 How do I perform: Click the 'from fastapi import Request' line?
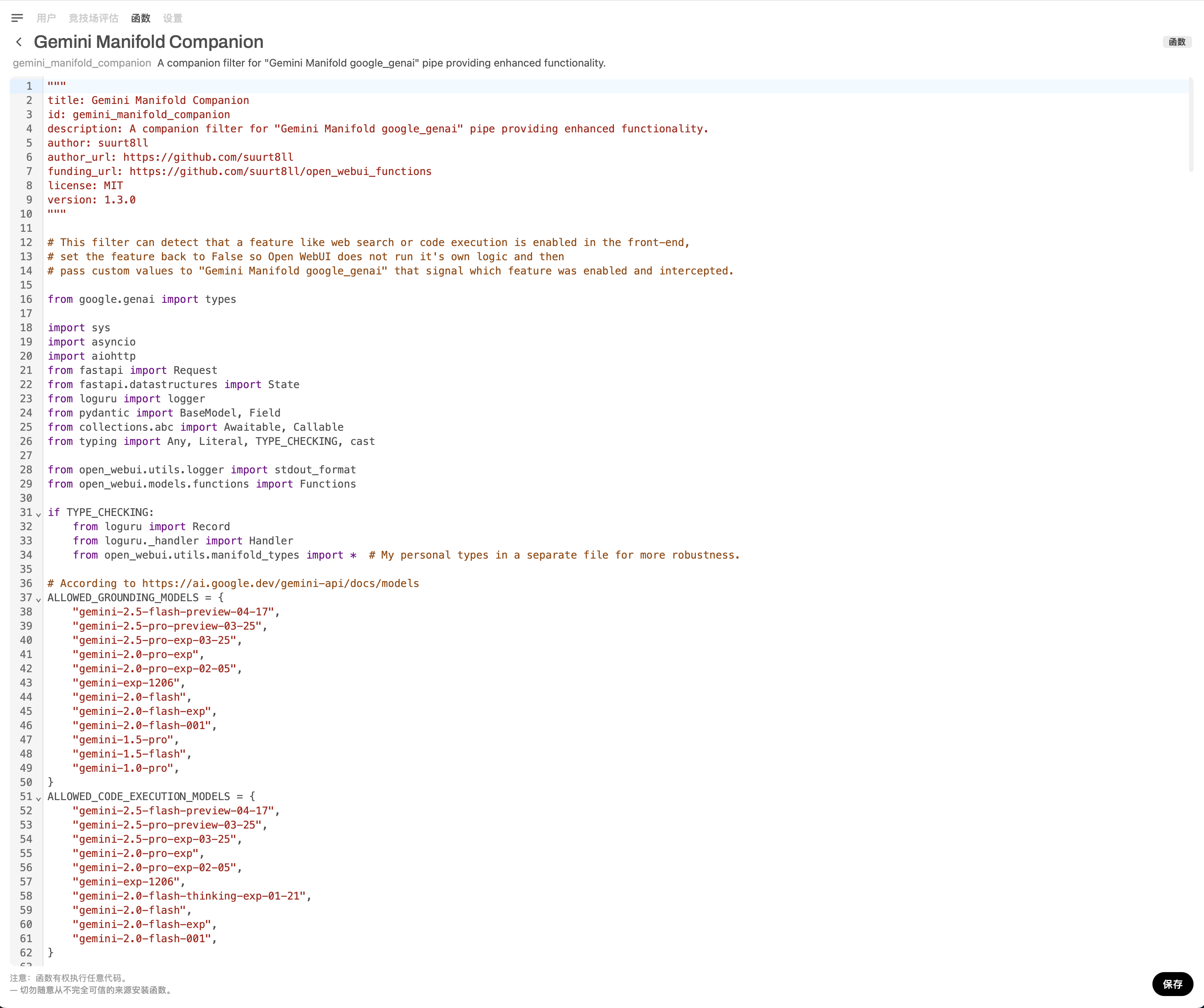pyautogui.click(x=132, y=371)
